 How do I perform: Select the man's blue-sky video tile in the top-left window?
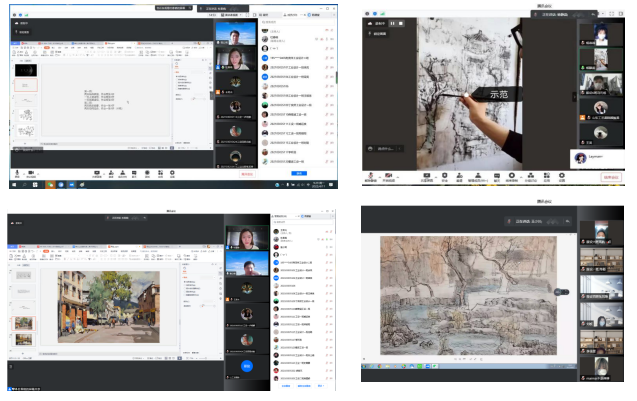click(236, 33)
